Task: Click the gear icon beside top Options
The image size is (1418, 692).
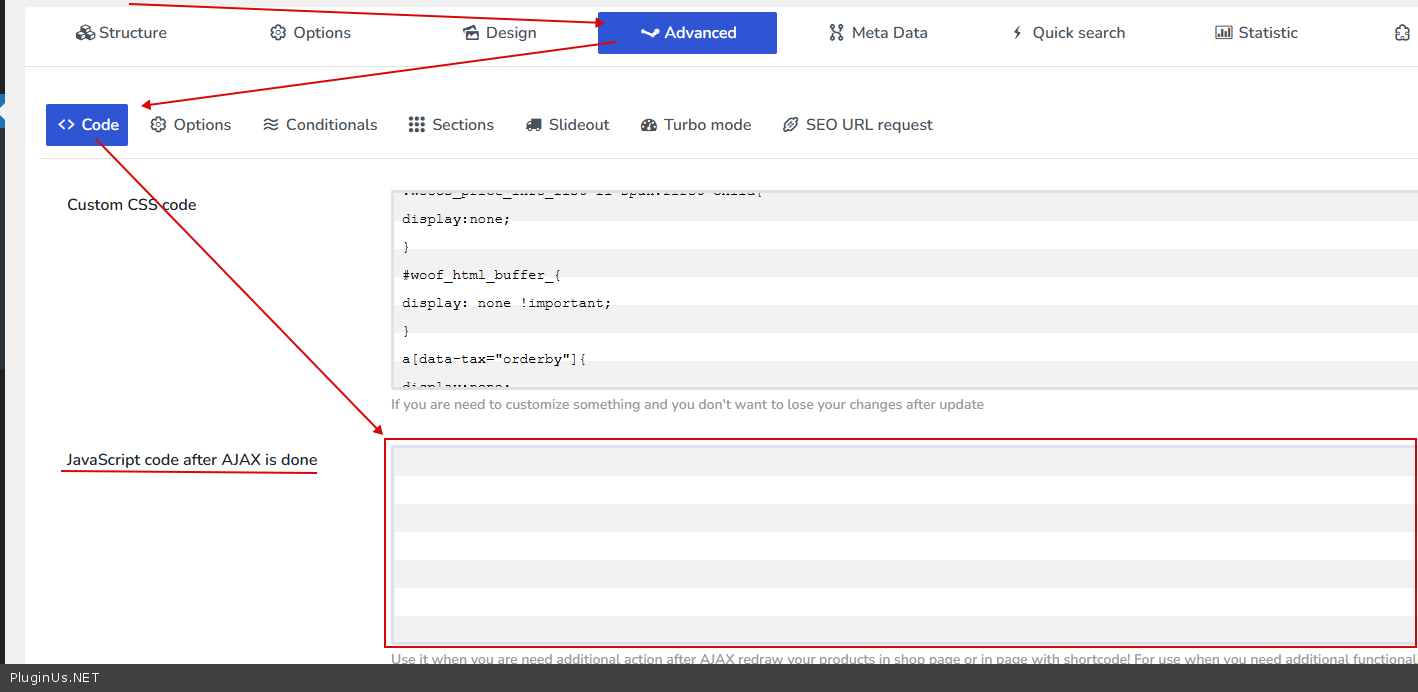Action: (278, 33)
